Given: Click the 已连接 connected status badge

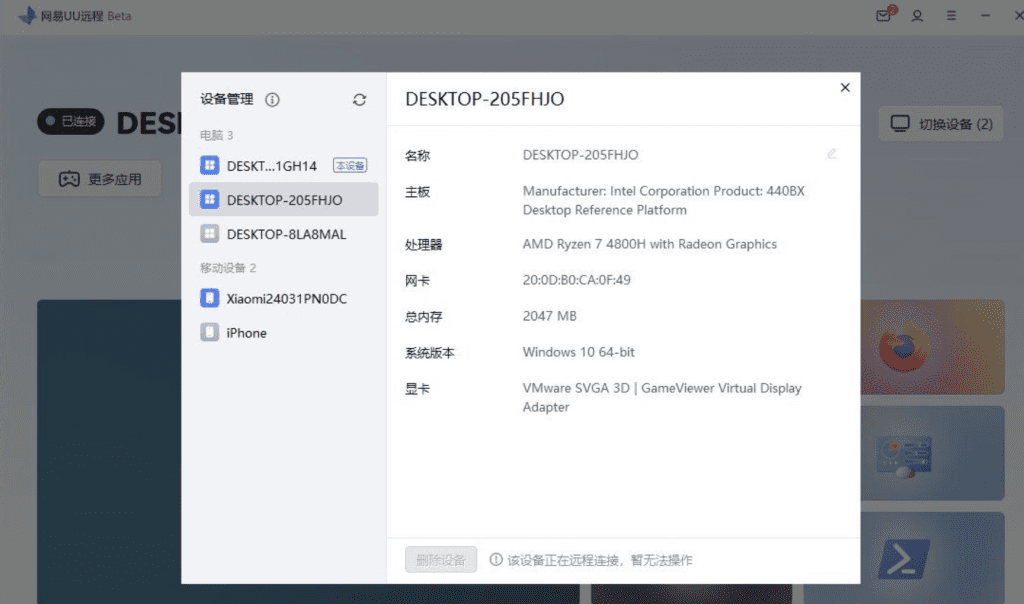Looking at the screenshot, I should 71,121.
